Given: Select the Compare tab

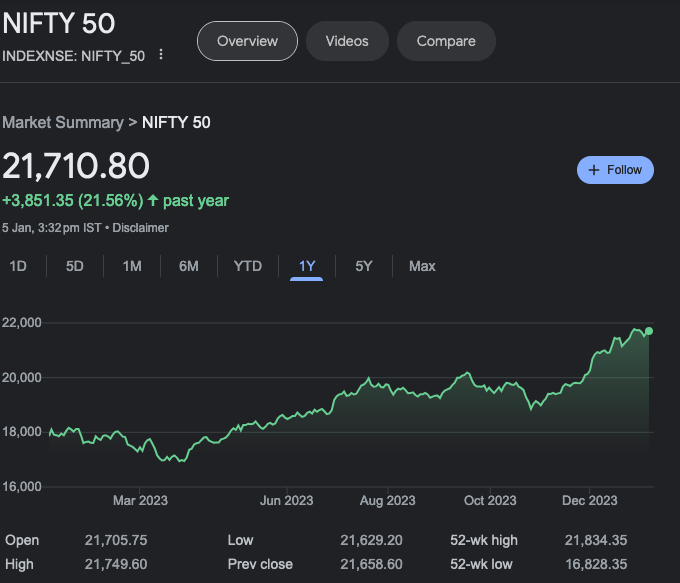Looking at the screenshot, I should pos(446,41).
